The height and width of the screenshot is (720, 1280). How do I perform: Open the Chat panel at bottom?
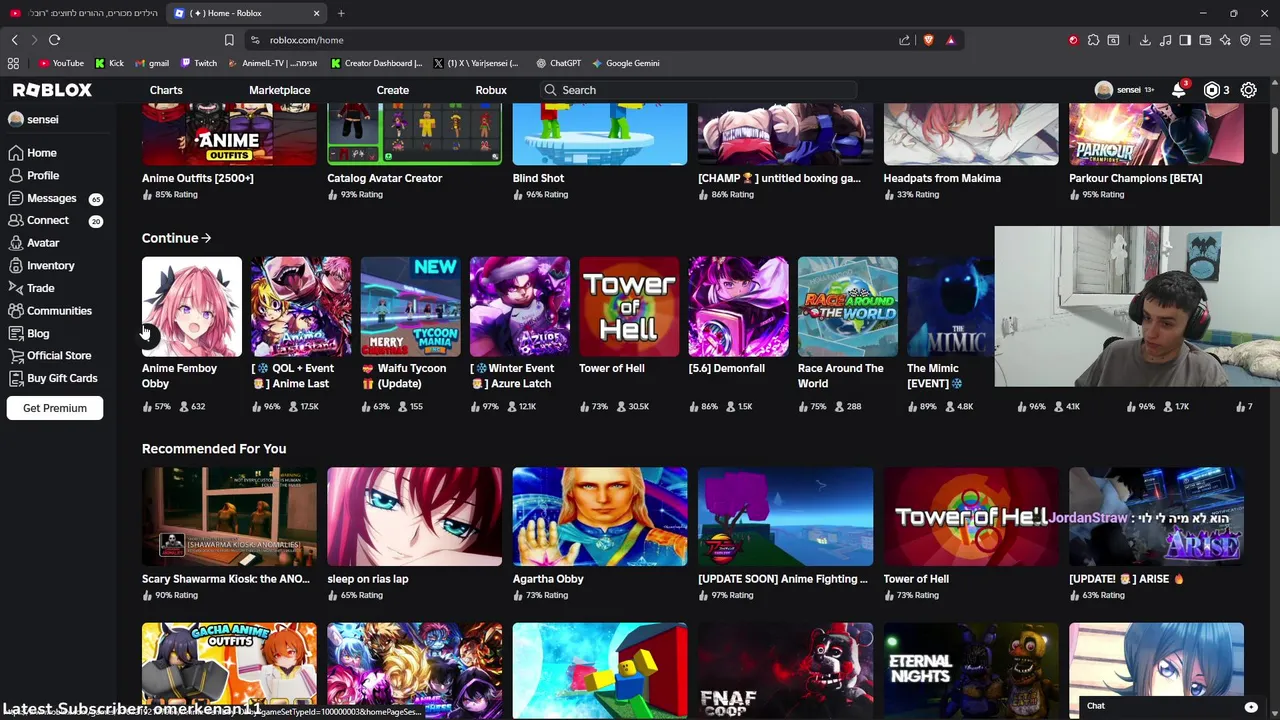tap(1172, 706)
